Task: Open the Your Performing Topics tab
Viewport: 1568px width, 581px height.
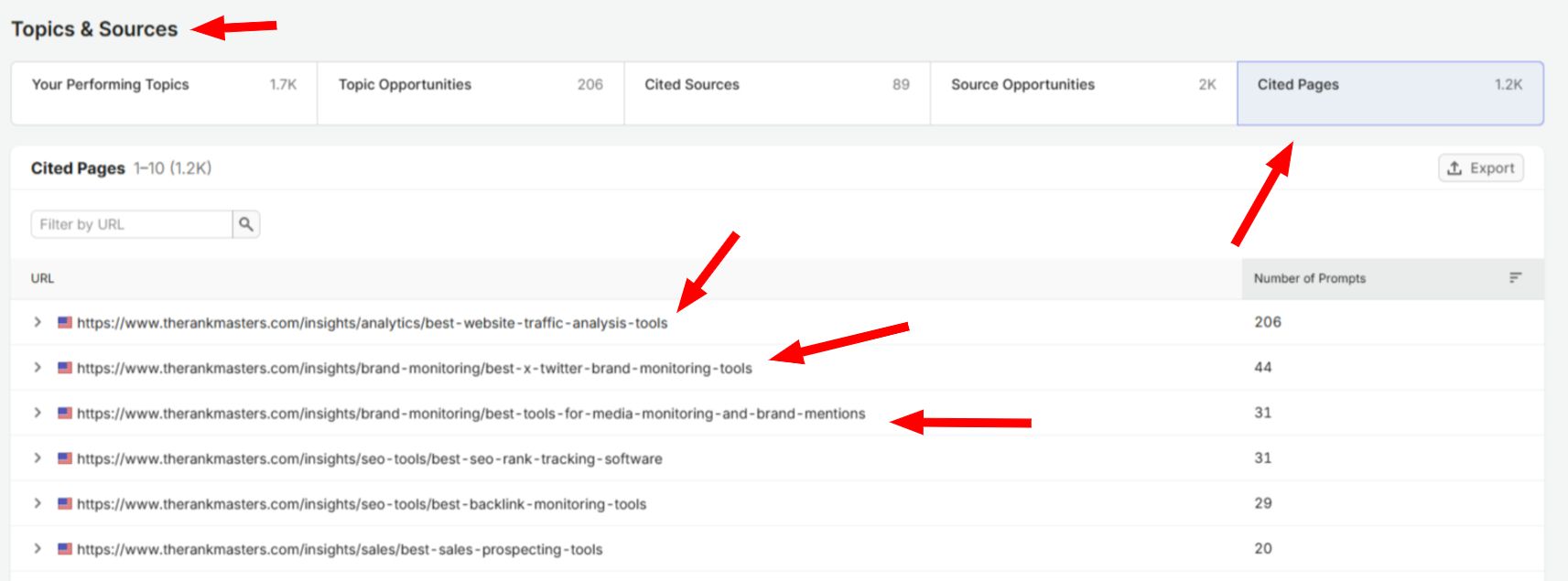Action: 164,93
